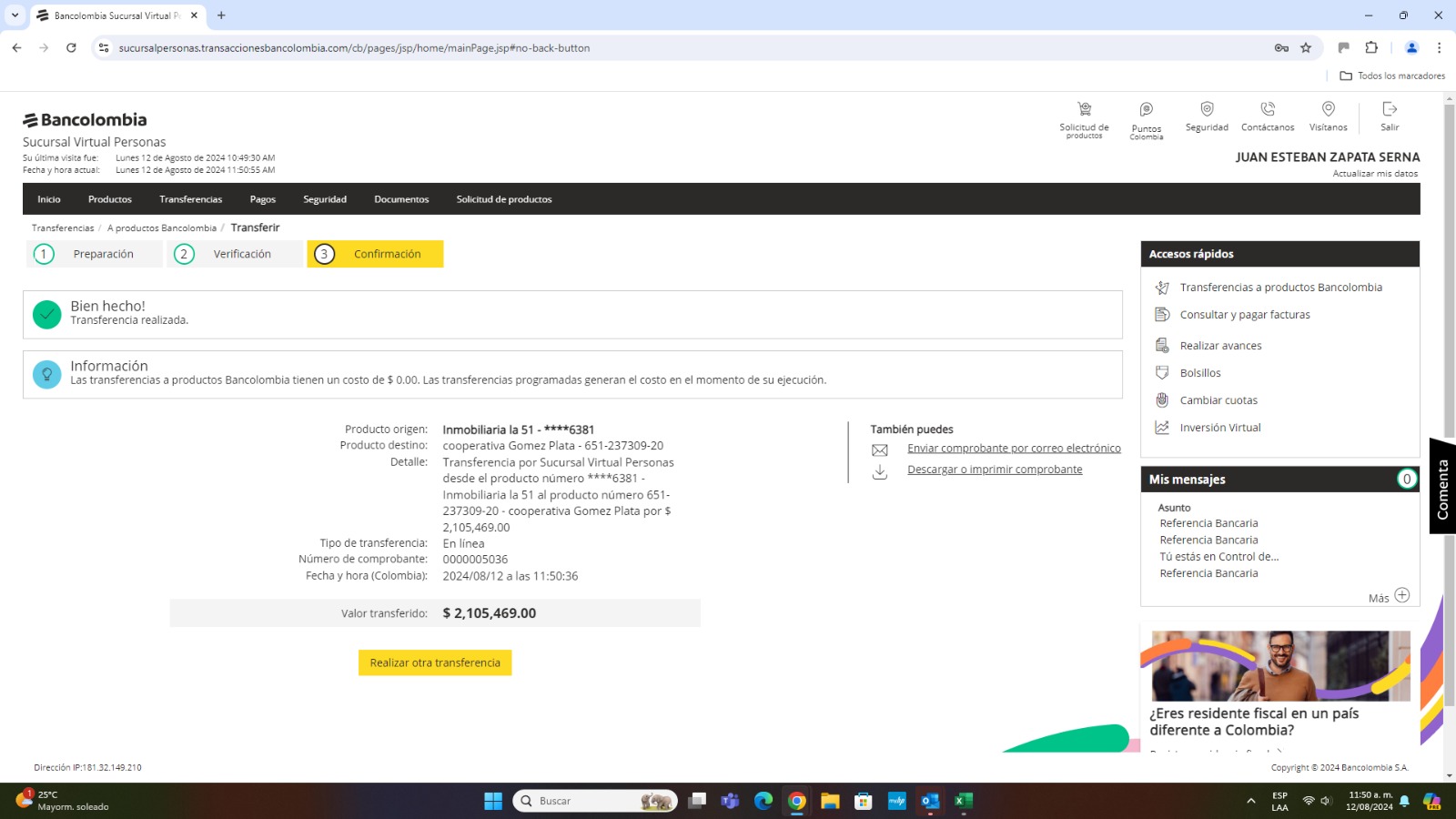Select the Documentos menu item
The image size is (1456, 819).
click(x=401, y=199)
